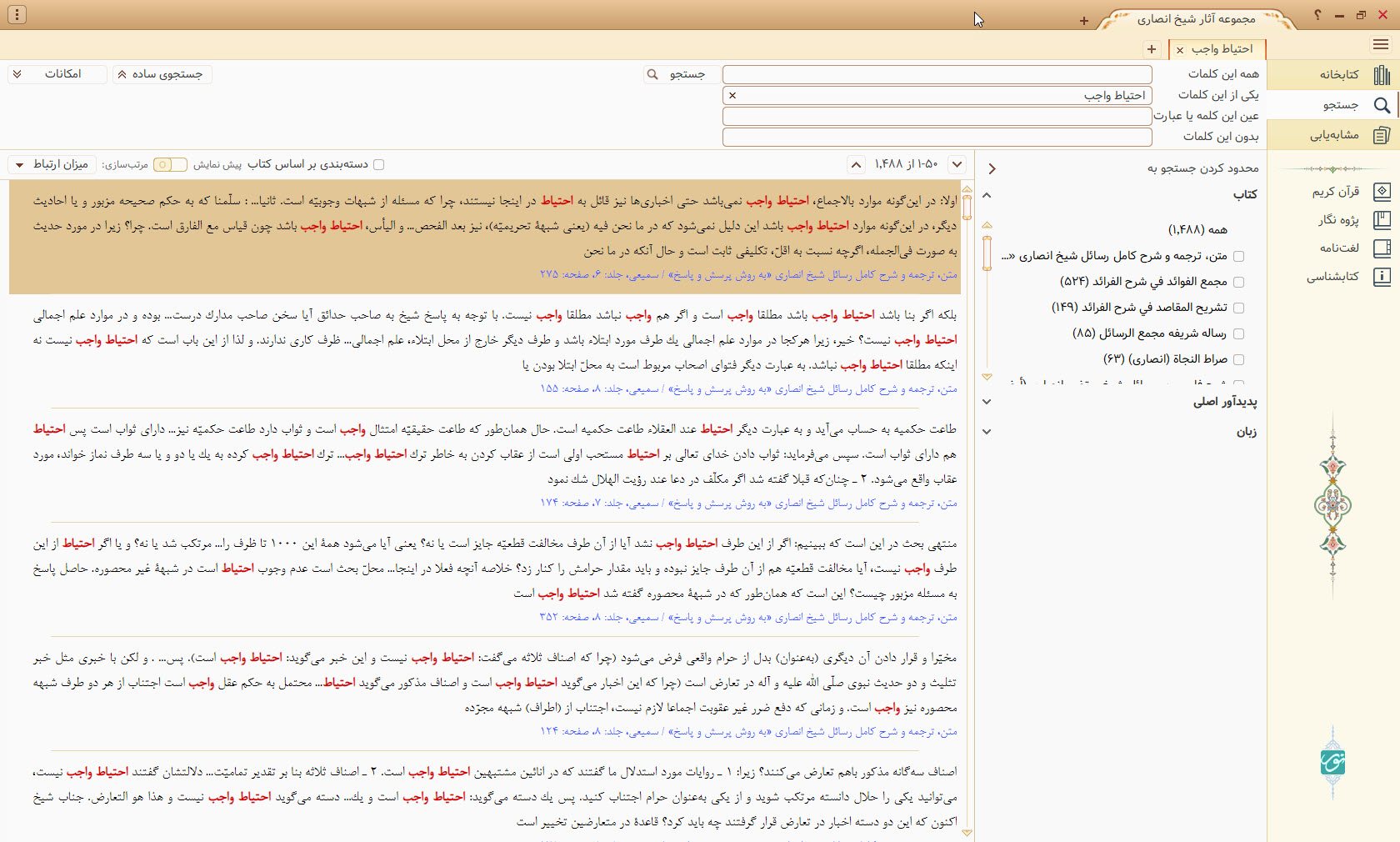Click the teal Noor logo at bottom

point(1333,762)
